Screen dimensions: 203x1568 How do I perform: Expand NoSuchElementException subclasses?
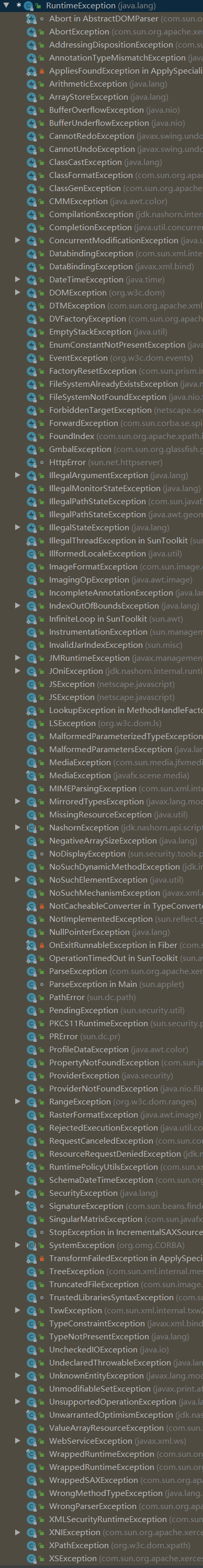pyautogui.click(x=18, y=880)
